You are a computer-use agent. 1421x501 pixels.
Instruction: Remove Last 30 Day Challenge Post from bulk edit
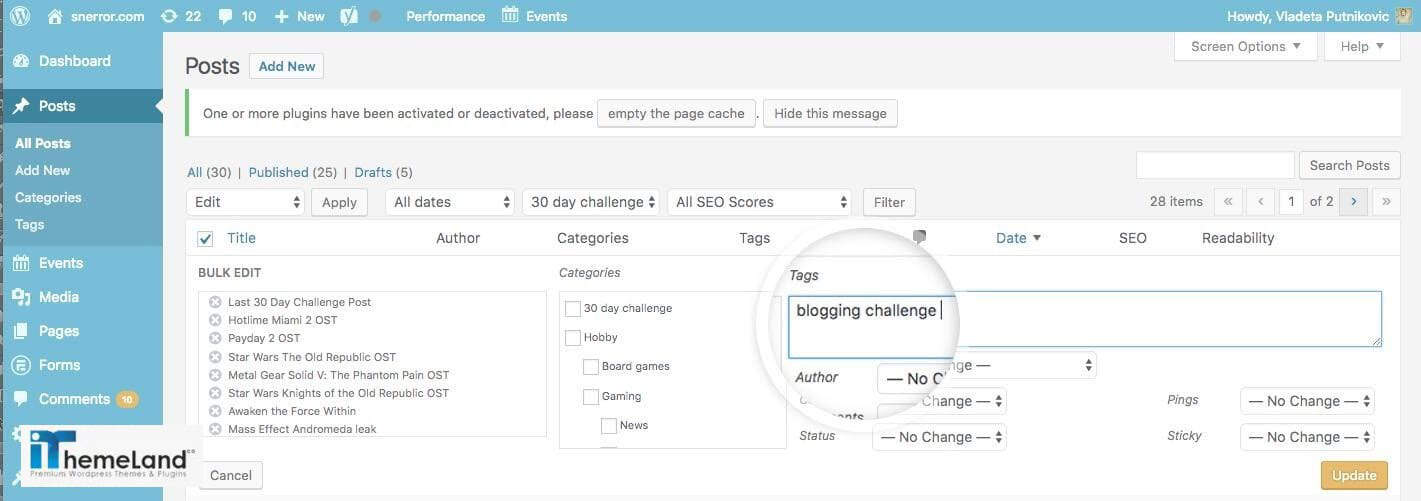215,302
